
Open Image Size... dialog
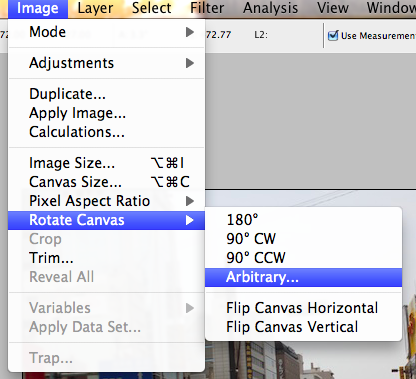[x=106, y=163]
